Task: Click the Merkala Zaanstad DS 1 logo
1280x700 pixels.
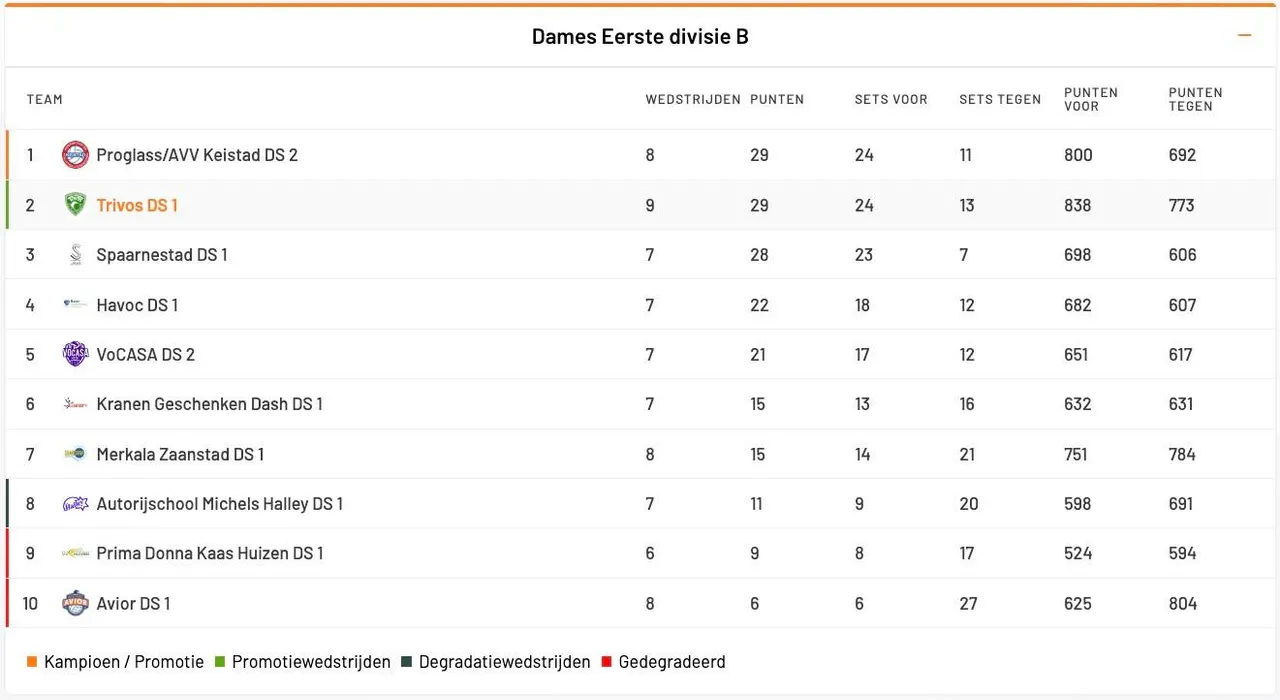Action: (75, 453)
